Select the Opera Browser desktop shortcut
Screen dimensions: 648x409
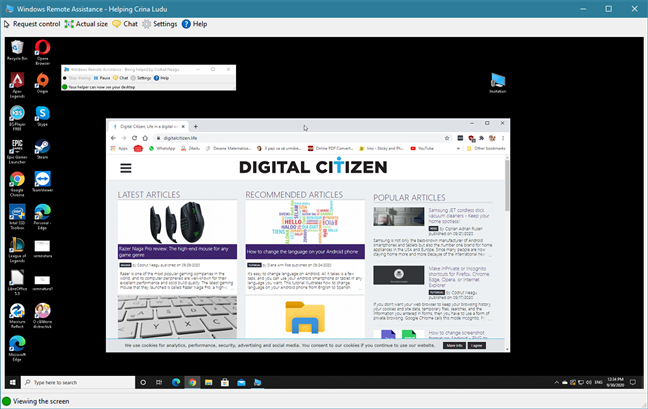click(42, 52)
